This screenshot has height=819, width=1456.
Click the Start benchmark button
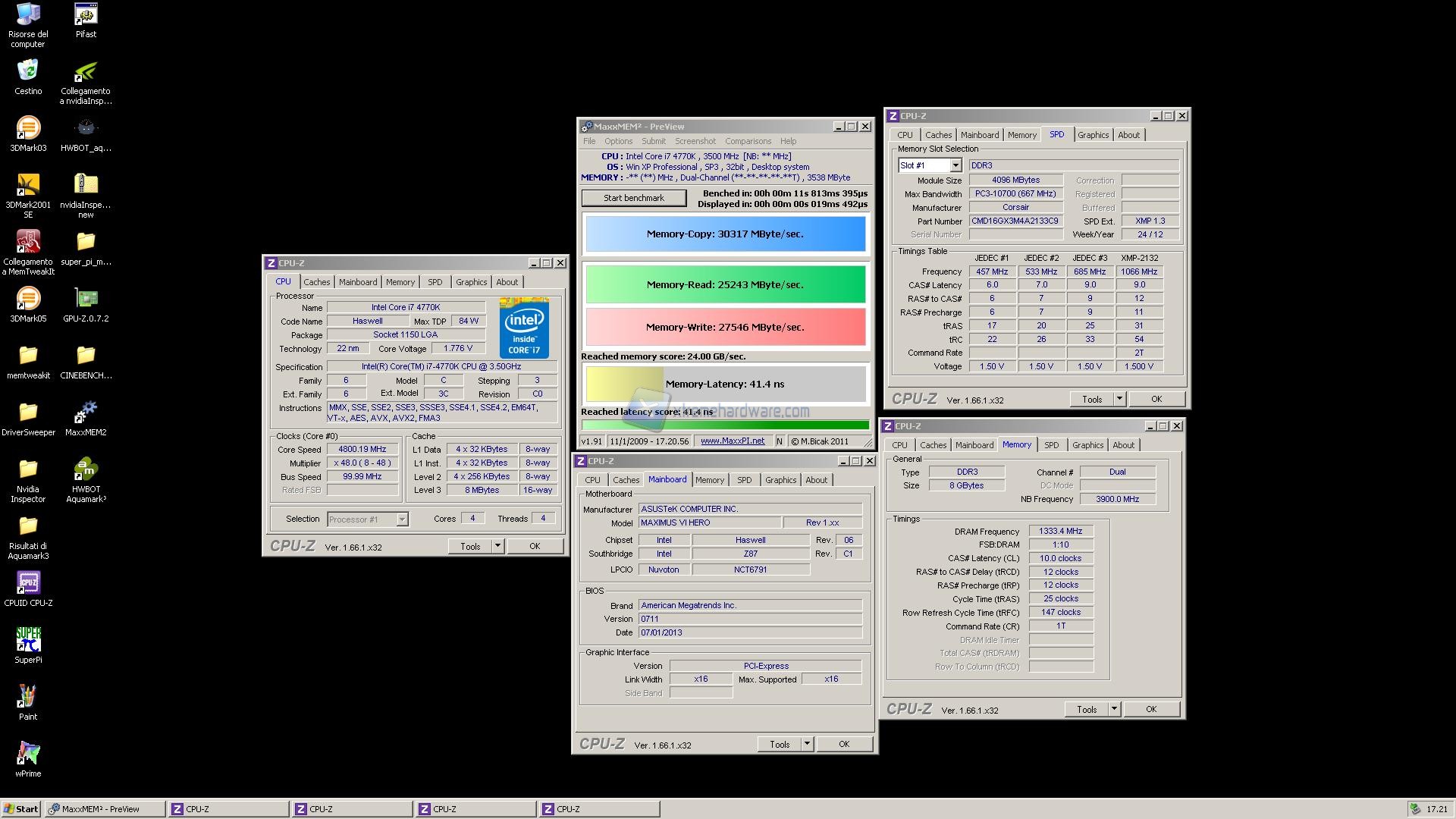click(x=633, y=198)
